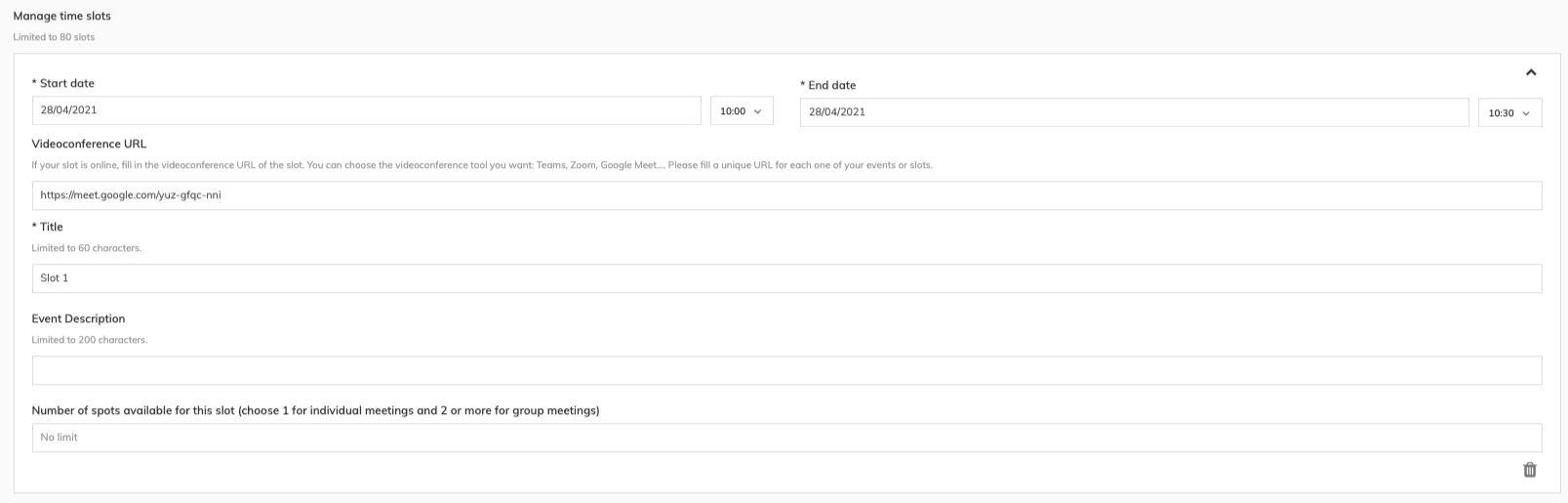Open the 10:30 end time dropdown
The width and height of the screenshot is (1568, 503).
(1509, 113)
